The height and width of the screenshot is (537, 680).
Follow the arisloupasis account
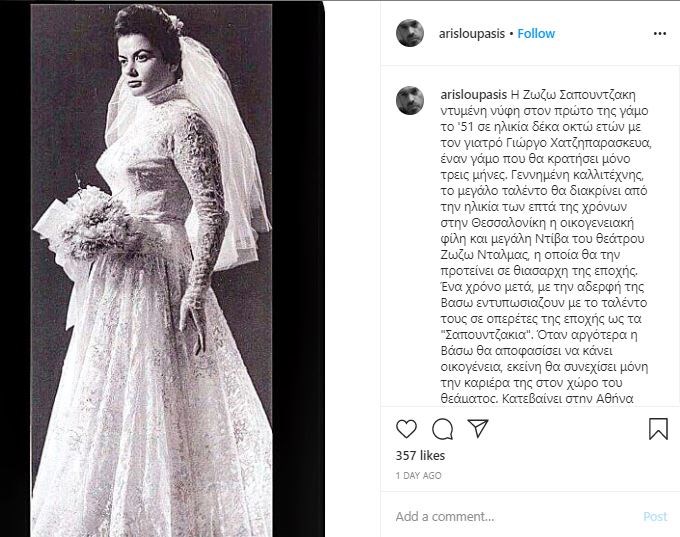click(x=536, y=33)
